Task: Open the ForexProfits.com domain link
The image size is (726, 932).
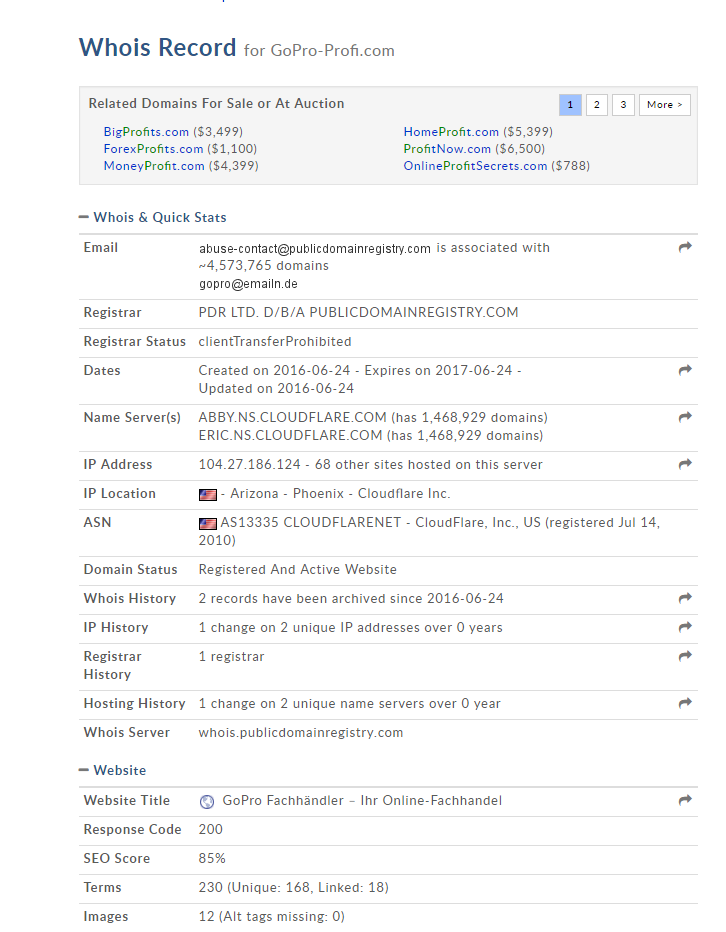Action: point(153,149)
